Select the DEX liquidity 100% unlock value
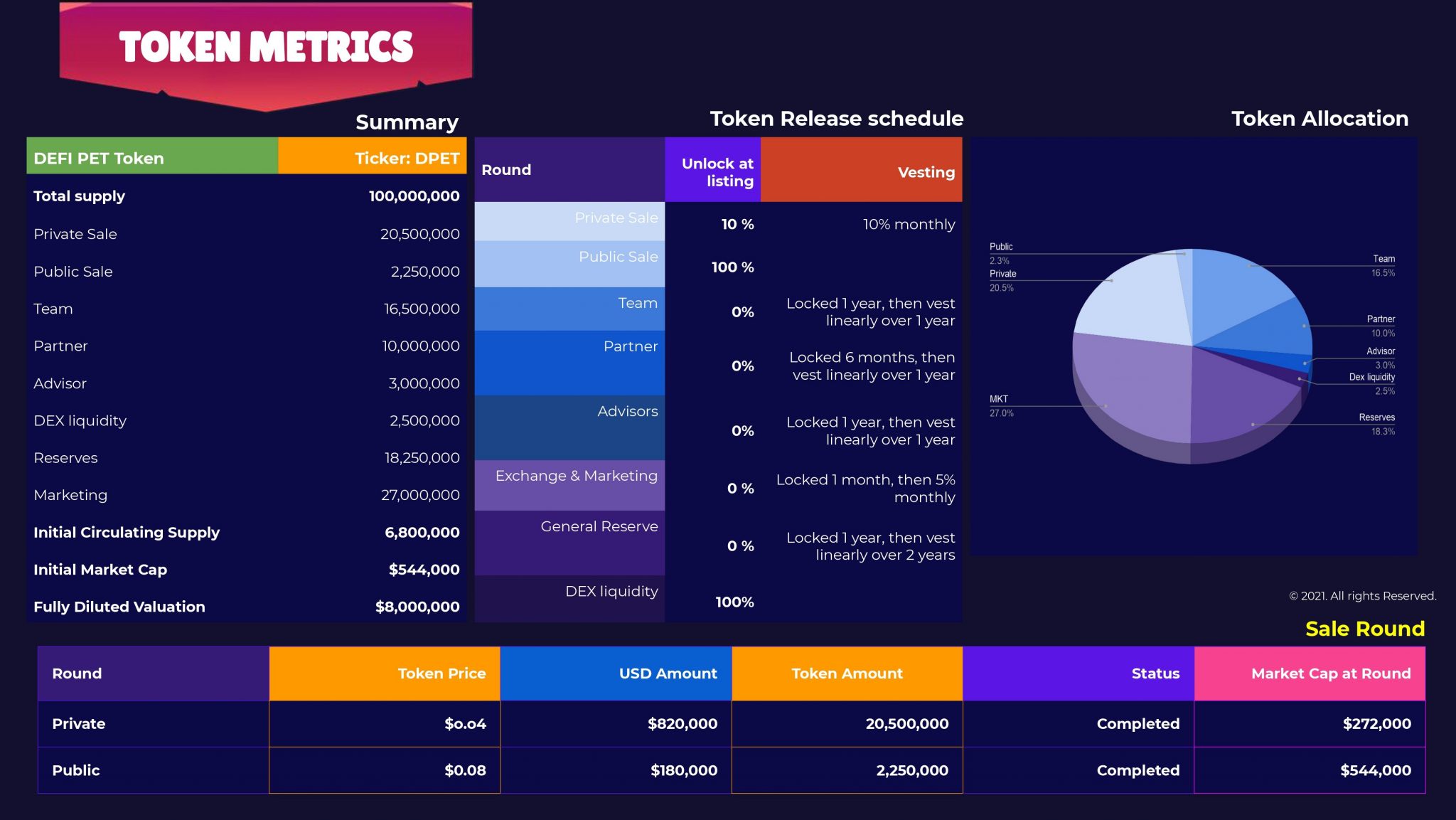This screenshot has height=820, width=1456. [x=734, y=602]
